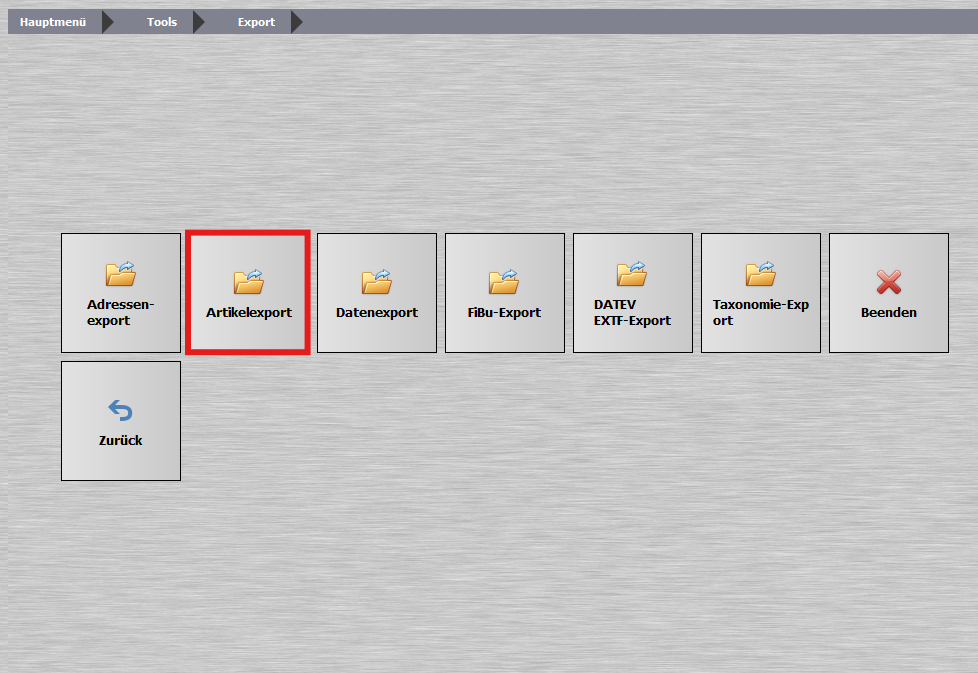Select the Export breadcrumb item
This screenshot has width=978, height=673.
(x=256, y=22)
